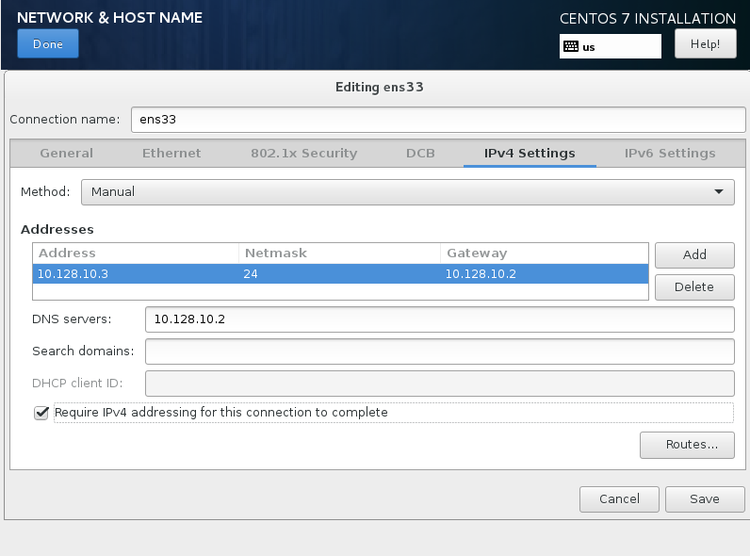Select the DCB tab
The height and width of the screenshot is (556, 750).
(x=420, y=153)
